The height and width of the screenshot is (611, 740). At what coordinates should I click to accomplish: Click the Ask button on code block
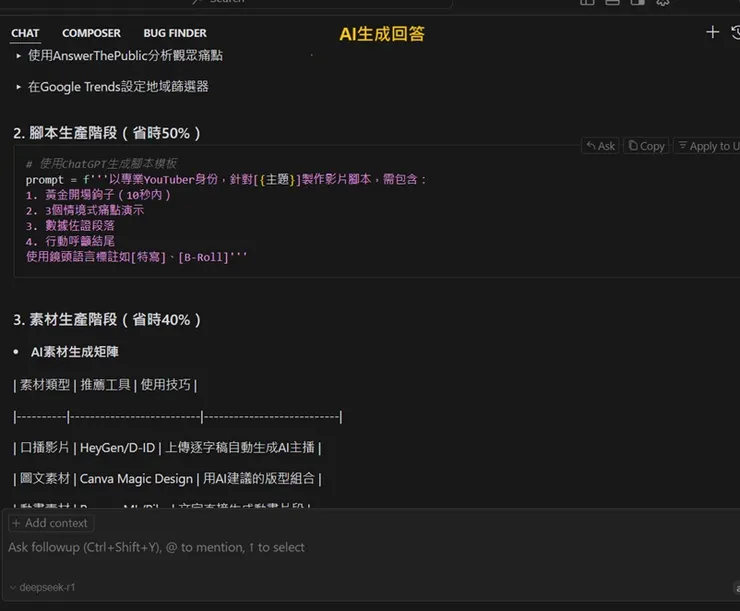[x=600, y=146]
